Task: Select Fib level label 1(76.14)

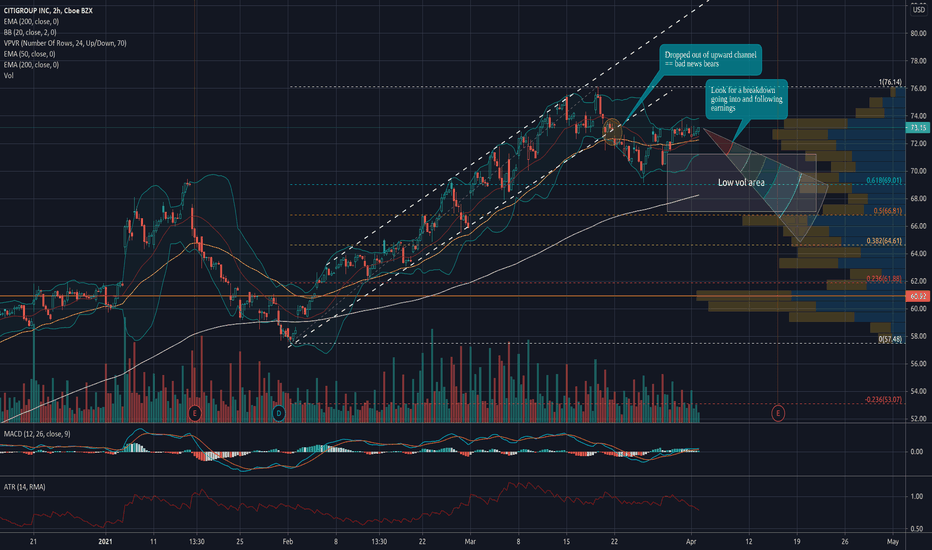Action: click(890, 82)
